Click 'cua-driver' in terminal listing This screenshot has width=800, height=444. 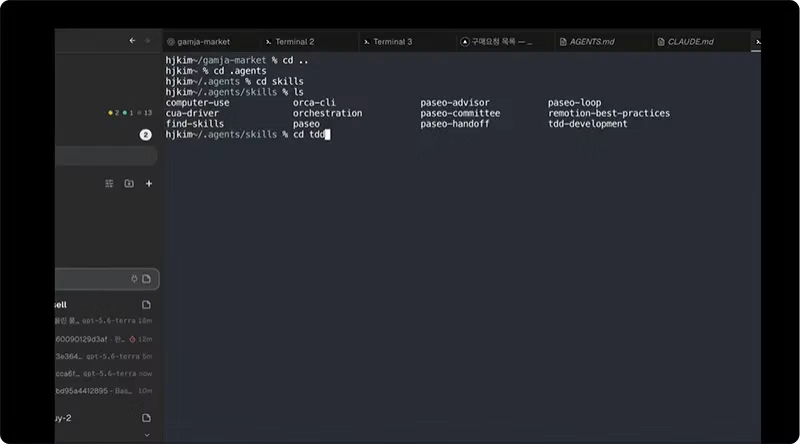(192, 113)
